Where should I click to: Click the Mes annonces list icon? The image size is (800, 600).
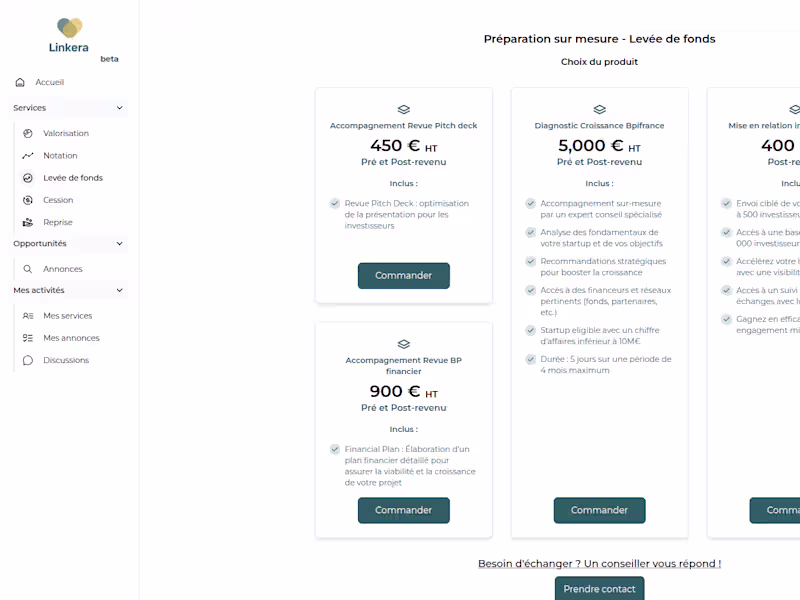(x=28, y=338)
